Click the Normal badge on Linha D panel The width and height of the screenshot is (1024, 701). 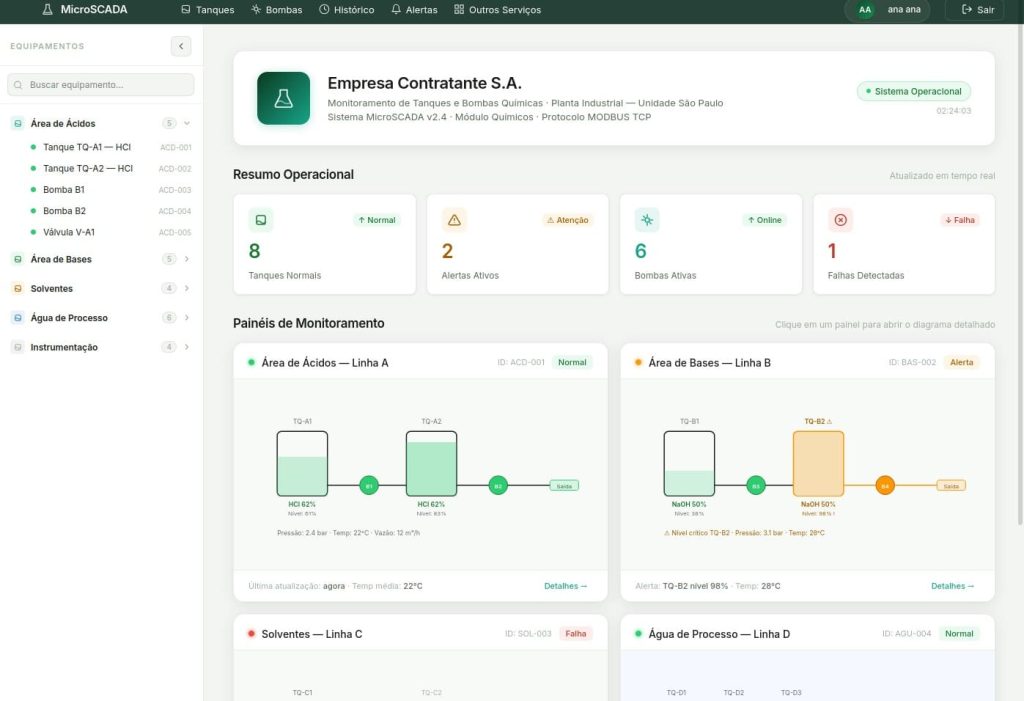(959, 634)
